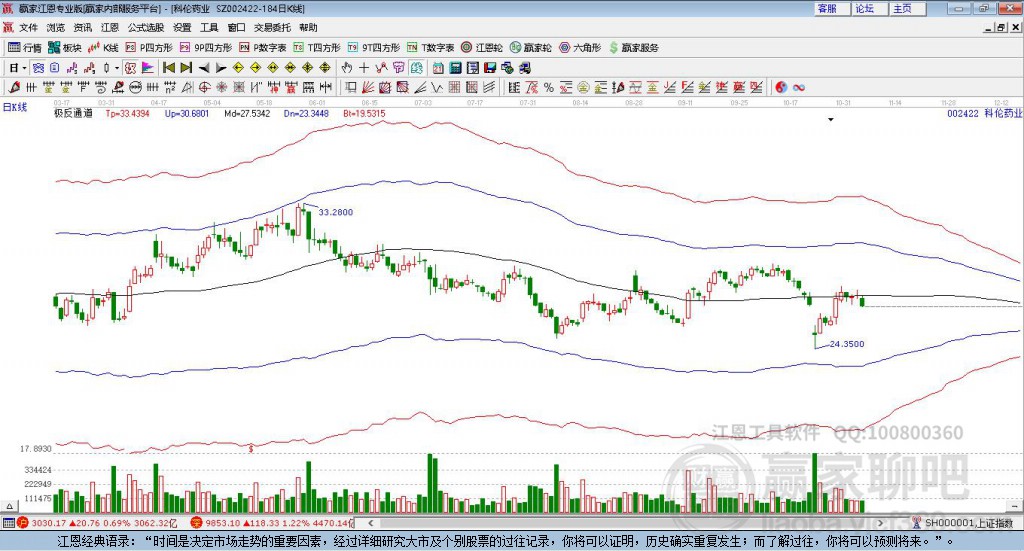The height and width of the screenshot is (551, 1024).
Task: Click the percent % drawing tool
Action: 549,87
